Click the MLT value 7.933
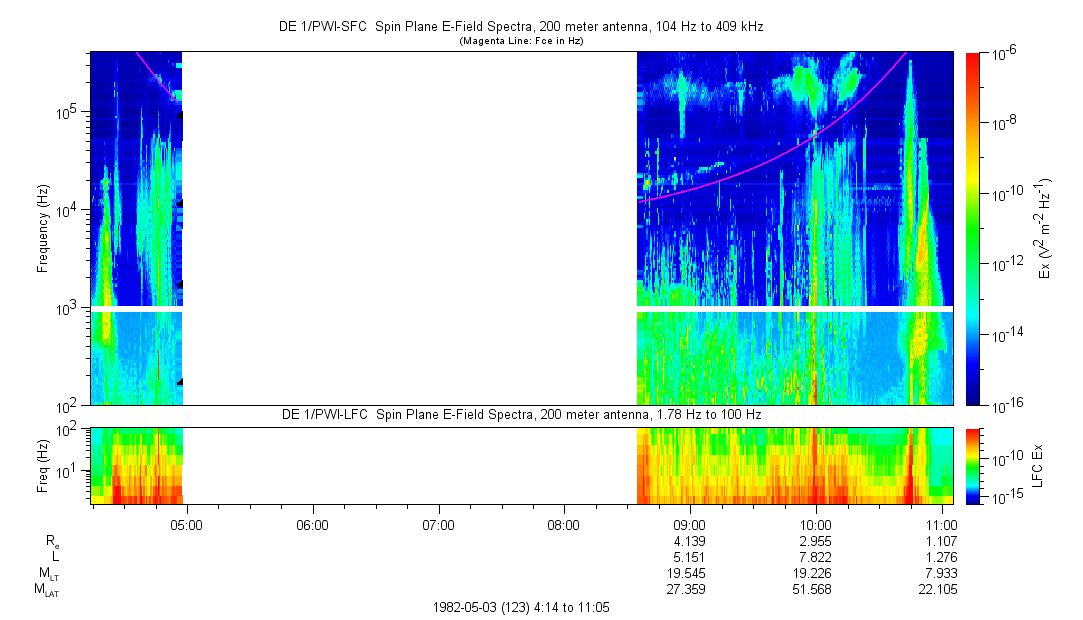 (942, 573)
